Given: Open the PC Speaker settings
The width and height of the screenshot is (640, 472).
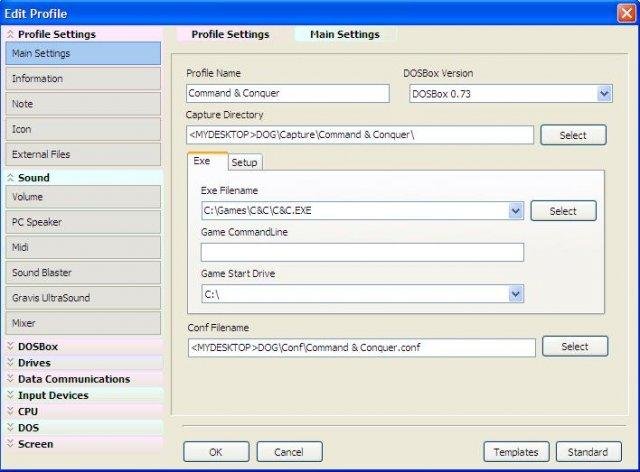Looking at the screenshot, I should (83, 222).
